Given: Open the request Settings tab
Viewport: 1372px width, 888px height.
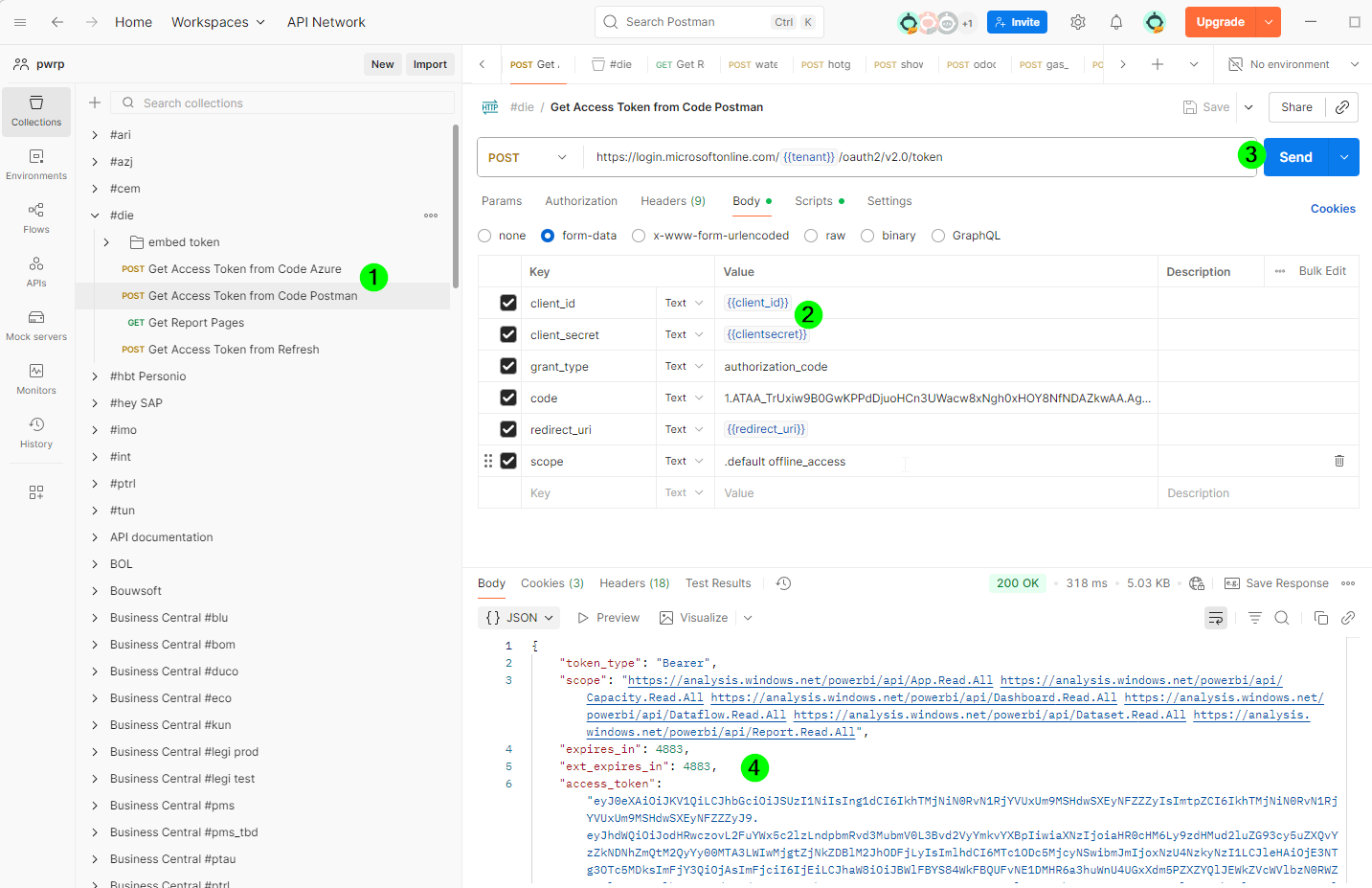Looking at the screenshot, I should [x=889, y=201].
